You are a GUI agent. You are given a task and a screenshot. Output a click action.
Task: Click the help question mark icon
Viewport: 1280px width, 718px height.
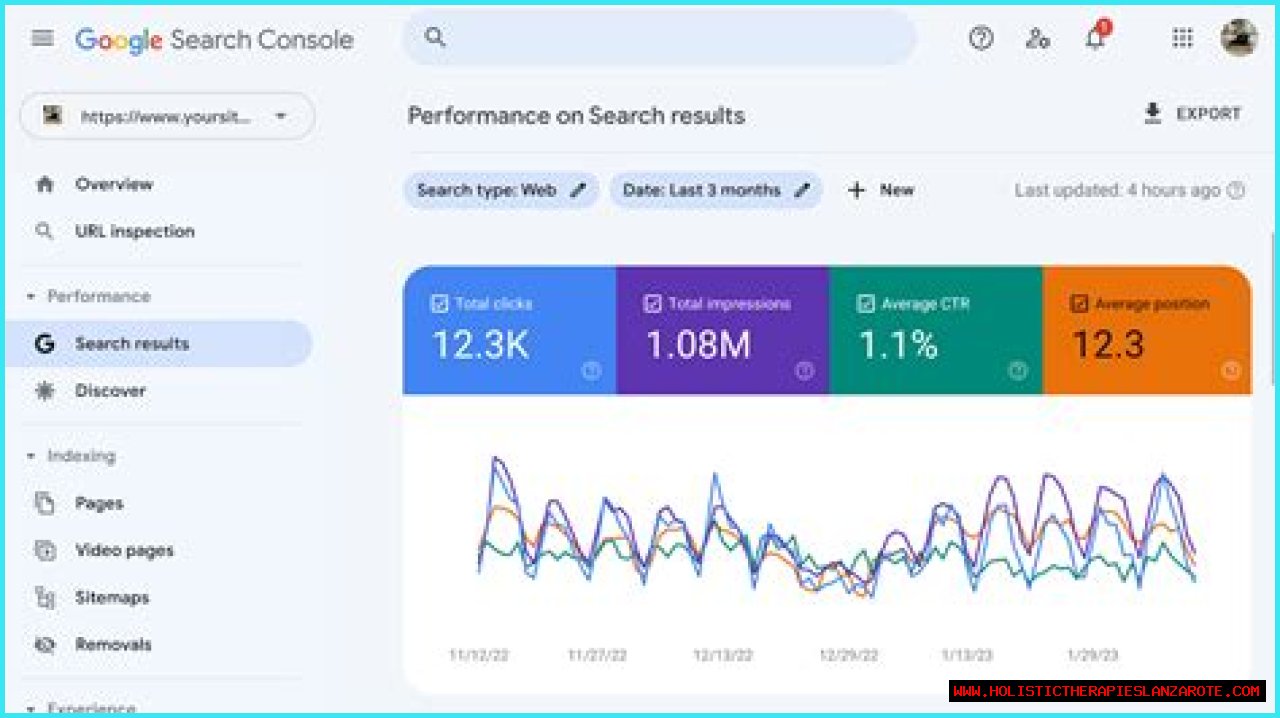click(x=981, y=39)
